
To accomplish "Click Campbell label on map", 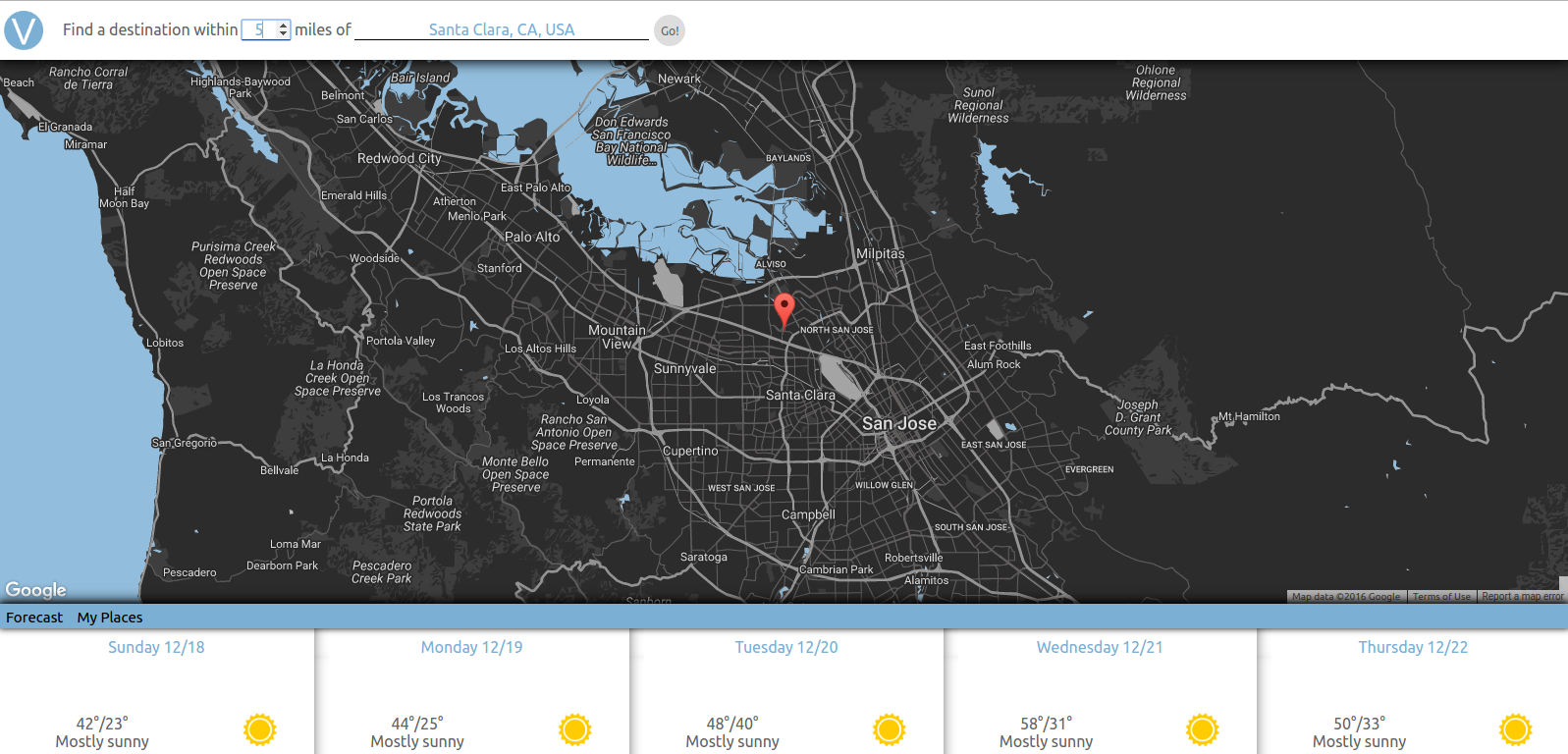I will click(x=808, y=514).
